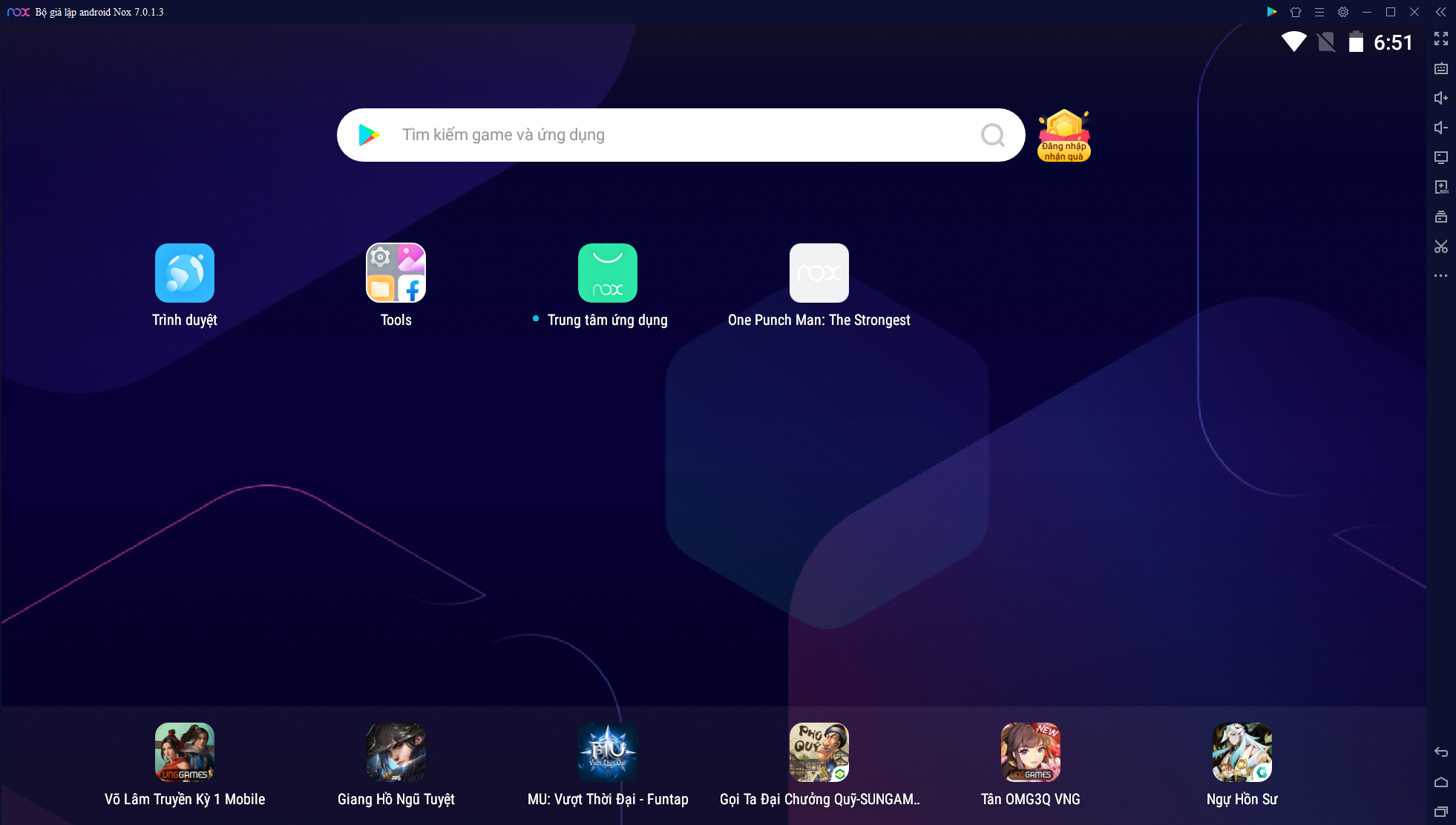1456x825 pixels.
Task: Show more sidebar tools (three dots)
Action: (1441, 276)
